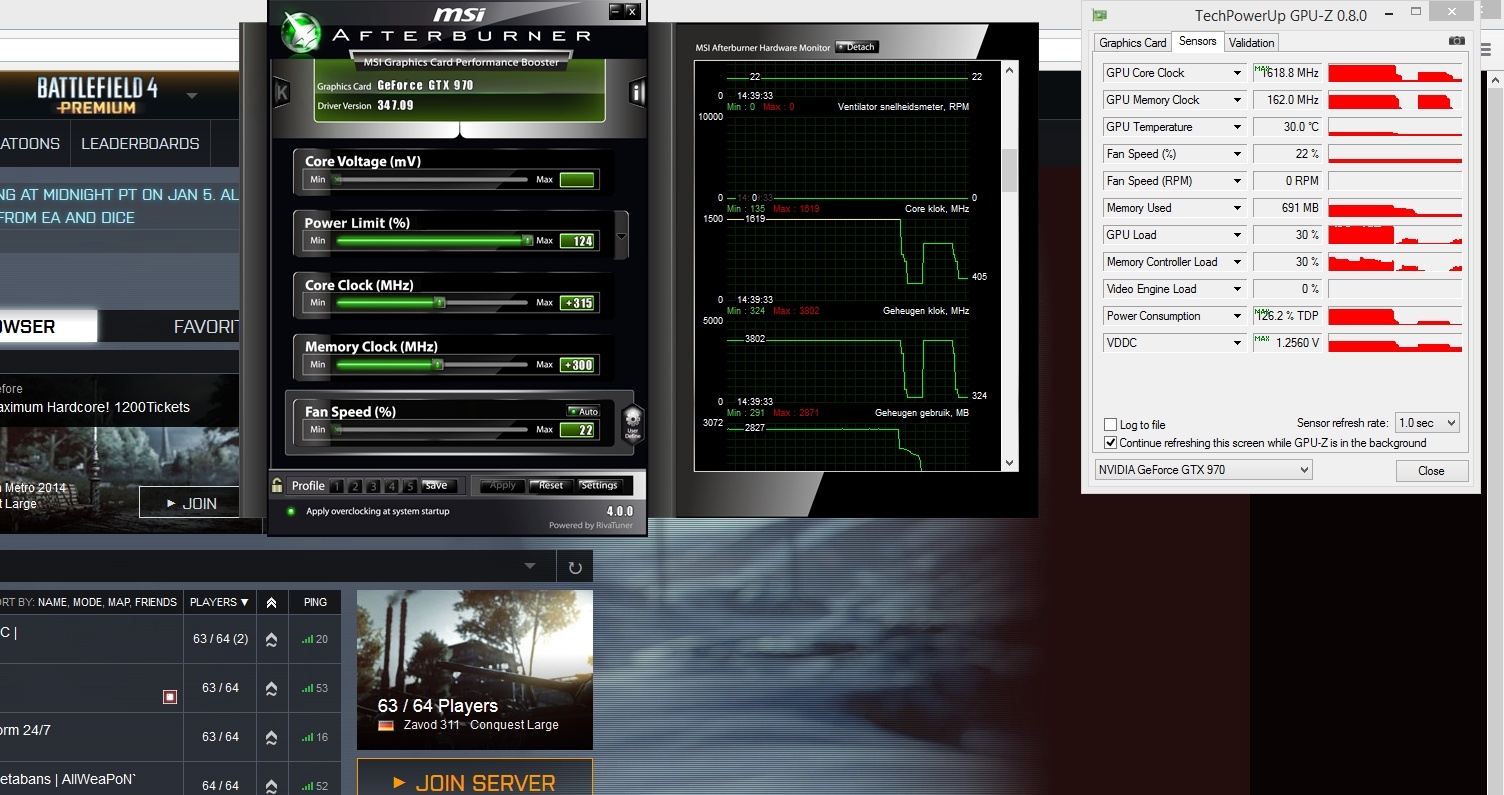Select Afterburner profile slot 3
Viewport: 1504px width, 795px height.
(373, 487)
